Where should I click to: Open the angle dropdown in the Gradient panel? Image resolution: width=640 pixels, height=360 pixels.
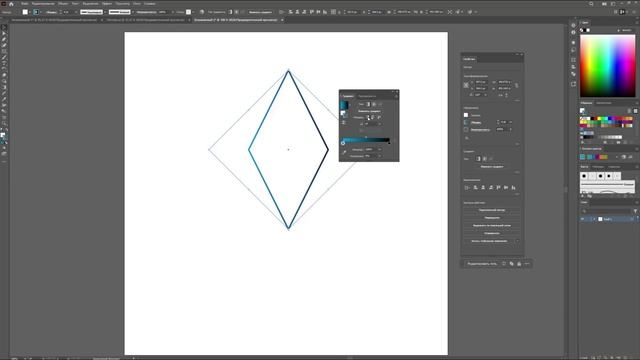(379, 124)
